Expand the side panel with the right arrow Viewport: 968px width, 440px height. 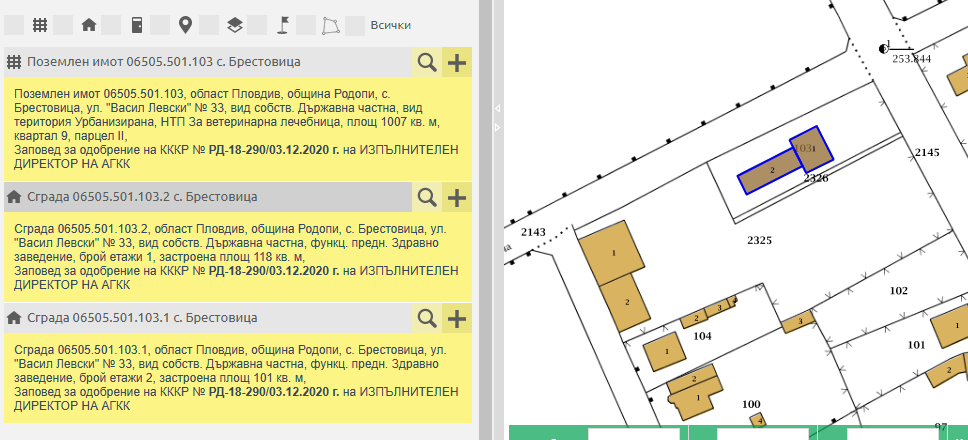[497, 128]
